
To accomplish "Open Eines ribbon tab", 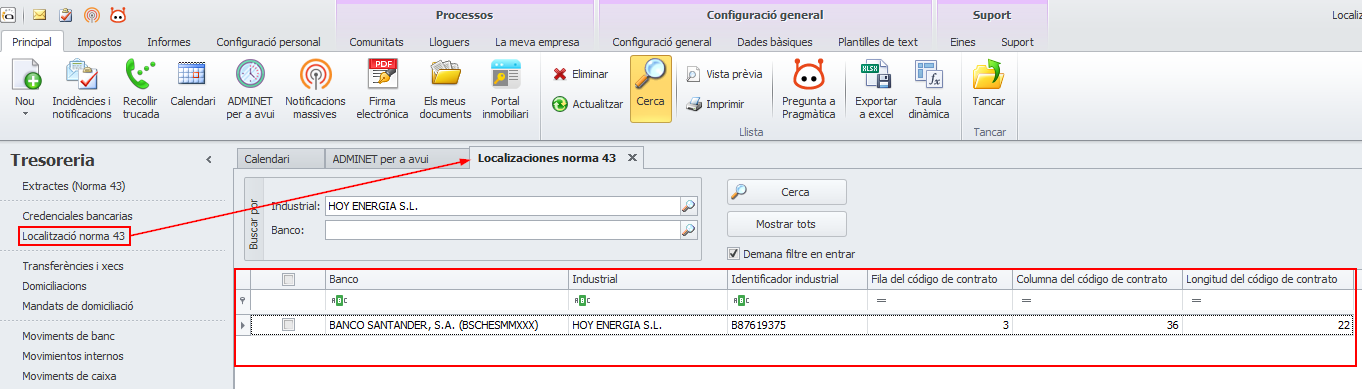I will pyautogui.click(x=963, y=42).
